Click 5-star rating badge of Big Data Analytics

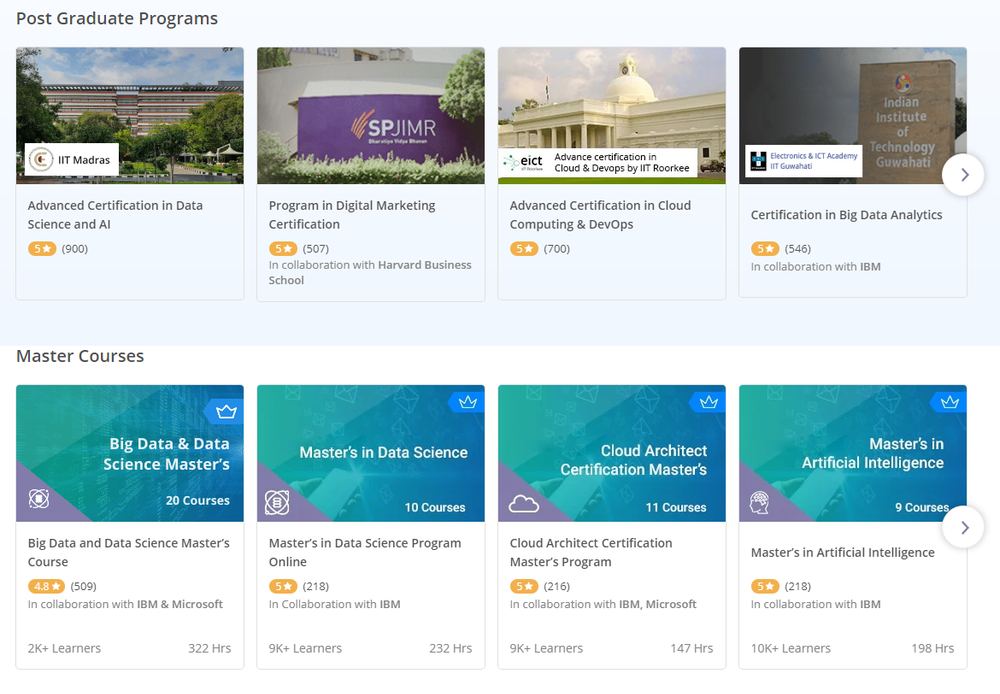[765, 249]
